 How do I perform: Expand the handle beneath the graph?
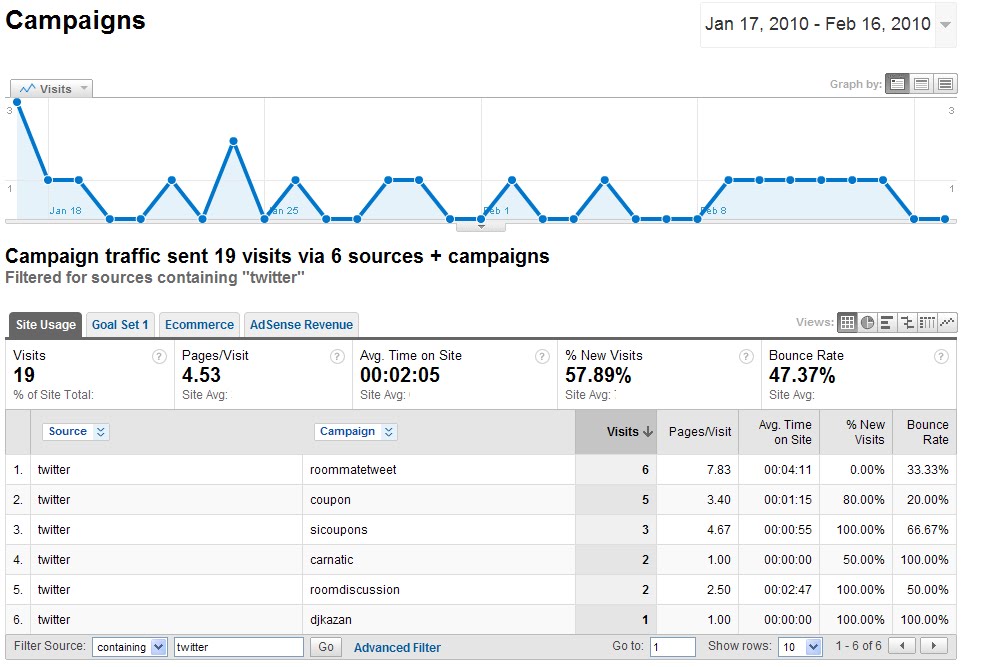pyautogui.click(x=481, y=227)
